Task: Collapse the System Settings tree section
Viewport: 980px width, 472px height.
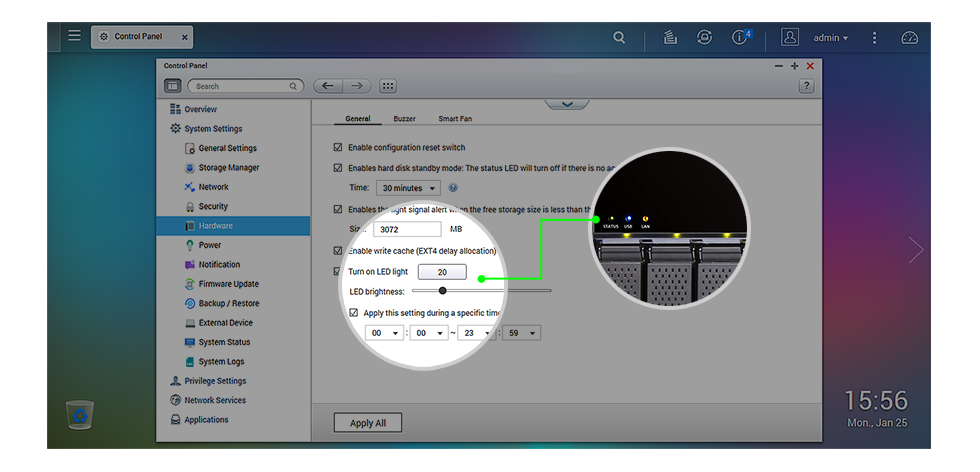Action: click(x=176, y=129)
